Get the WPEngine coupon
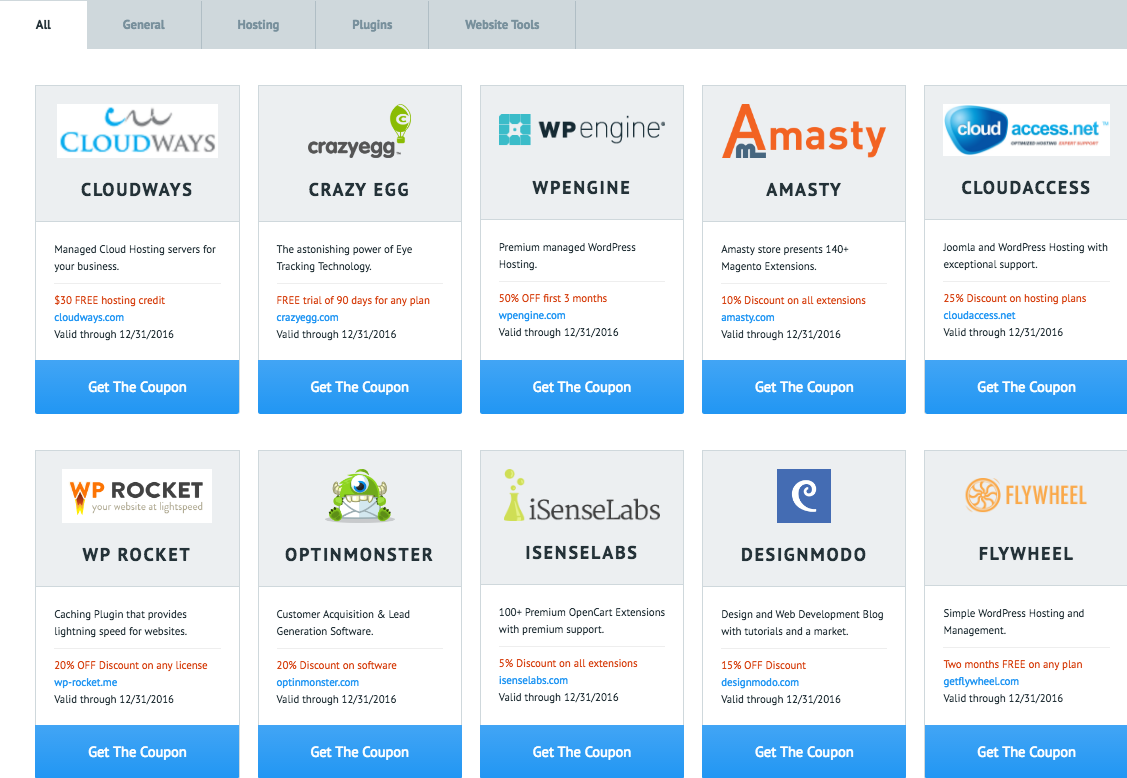Image resolution: width=1127 pixels, height=778 pixels. (x=581, y=387)
